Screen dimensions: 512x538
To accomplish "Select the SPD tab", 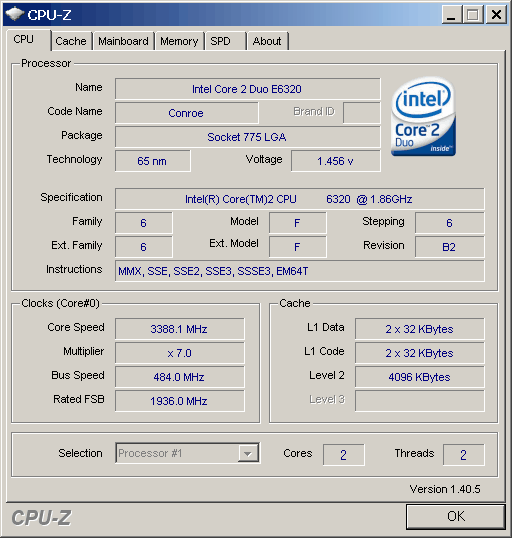I will coord(225,41).
